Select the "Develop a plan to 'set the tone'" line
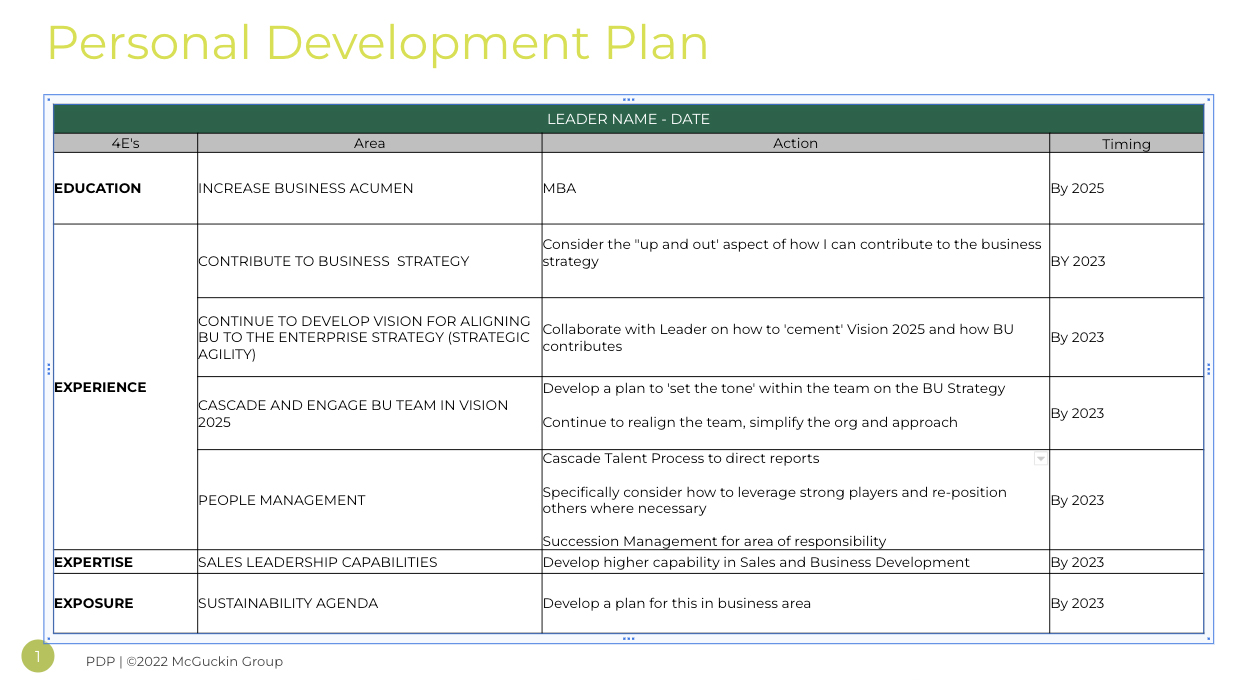 774,388
